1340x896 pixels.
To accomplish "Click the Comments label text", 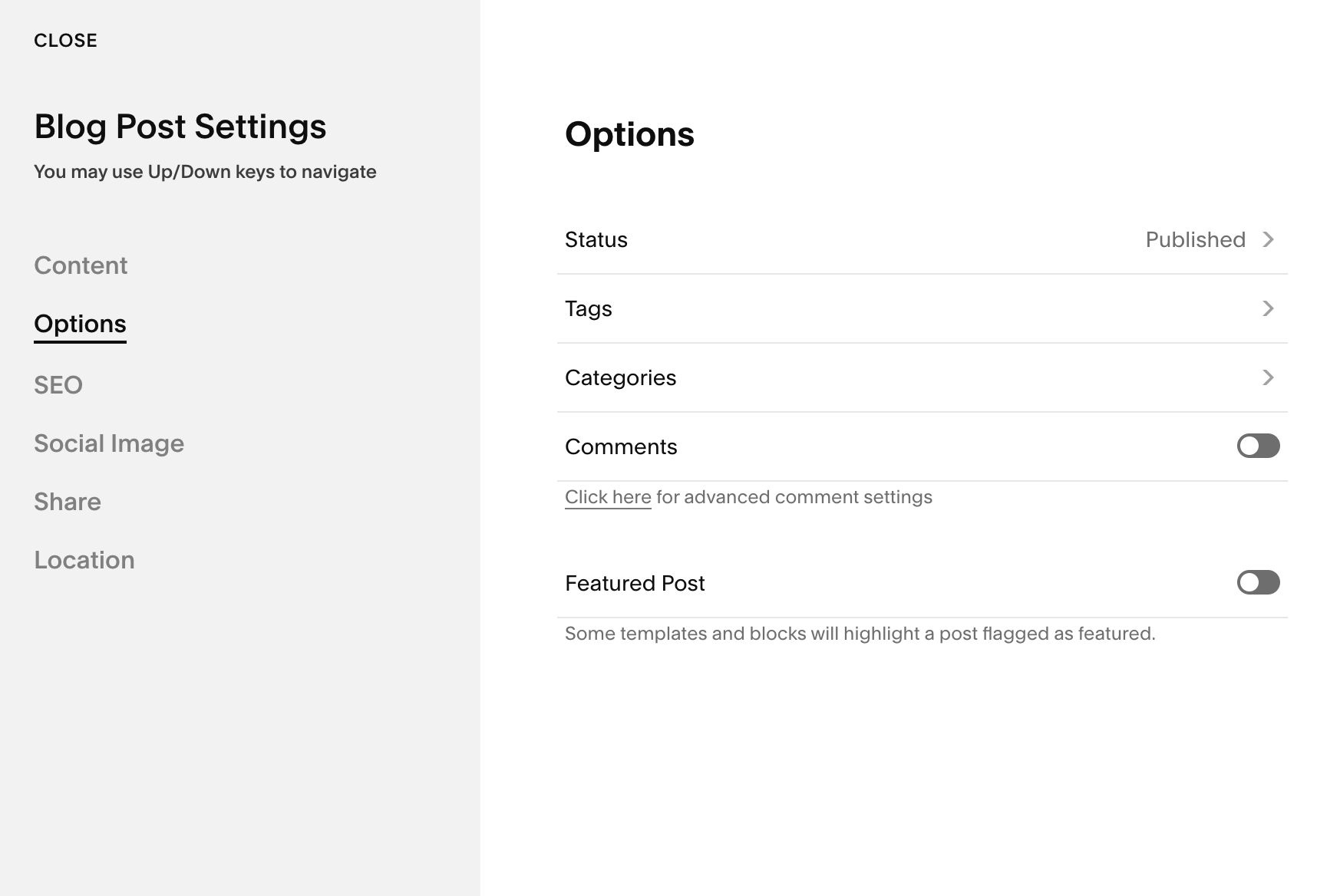I will (x=621, y=446).
